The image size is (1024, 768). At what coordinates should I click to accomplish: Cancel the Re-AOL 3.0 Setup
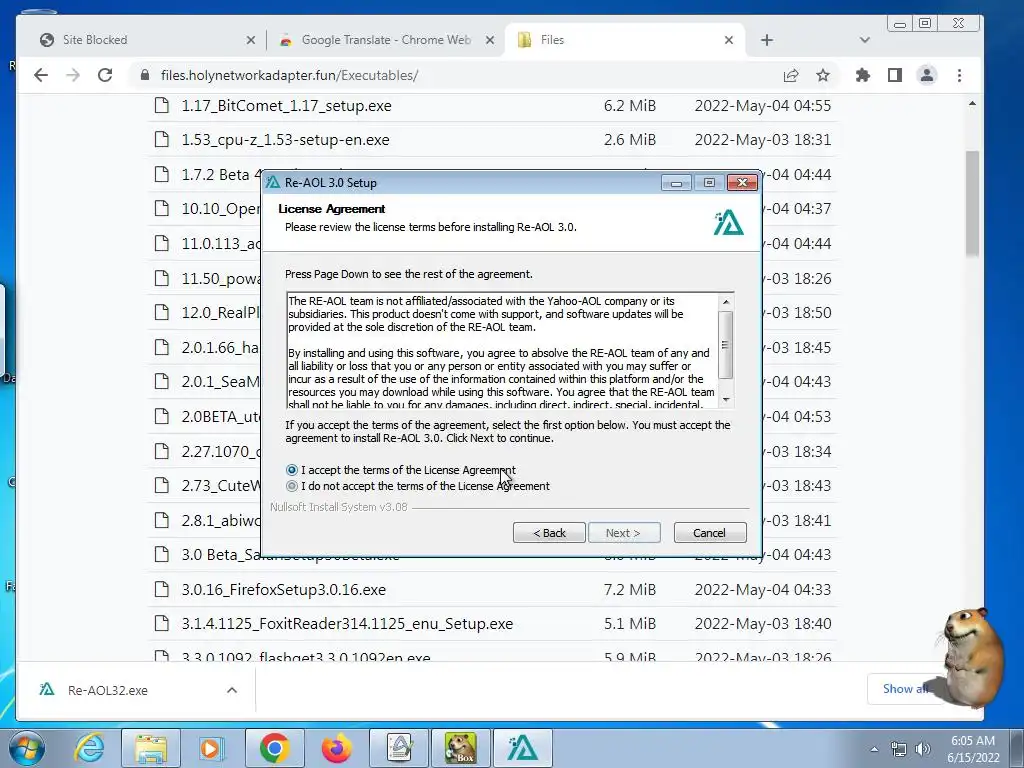click(x=709, y=533)
